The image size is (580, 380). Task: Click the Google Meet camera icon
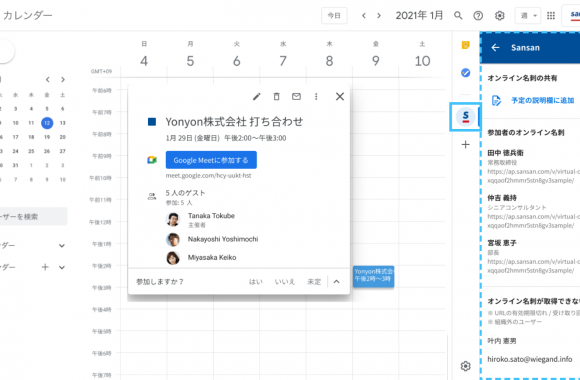152,160
